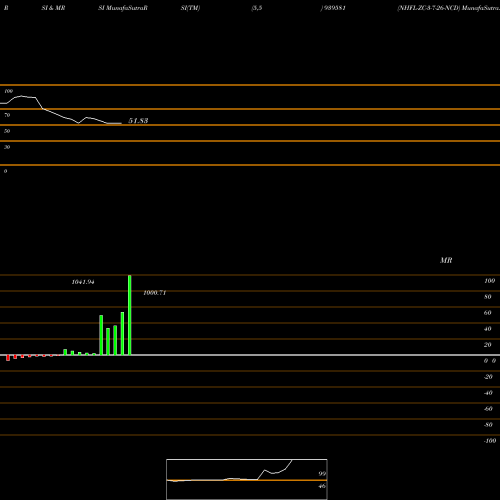Click the -100 label on MR axis
Screen dimensions: 500x500
click(x=490, y=441)
